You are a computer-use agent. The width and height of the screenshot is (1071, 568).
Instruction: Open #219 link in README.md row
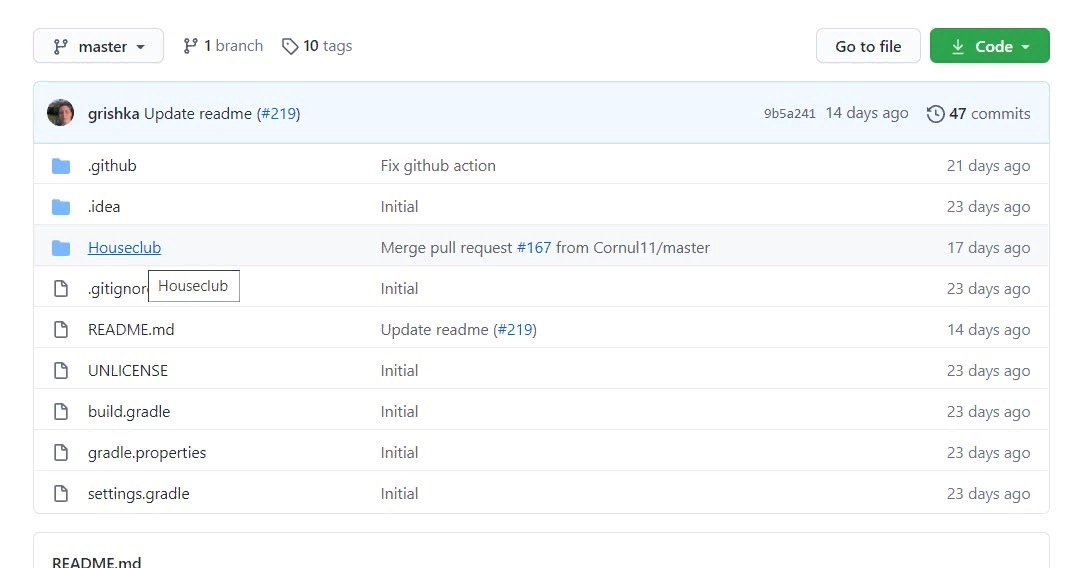[x=516, y=330]
